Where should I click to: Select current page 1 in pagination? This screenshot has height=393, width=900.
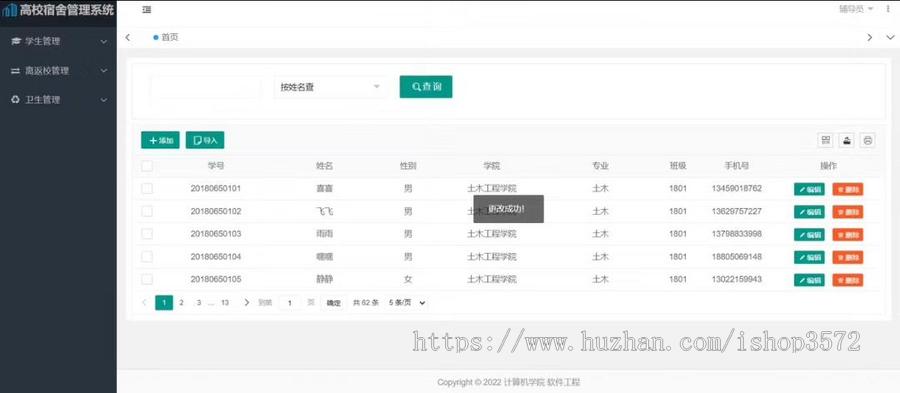coord(164,302)
